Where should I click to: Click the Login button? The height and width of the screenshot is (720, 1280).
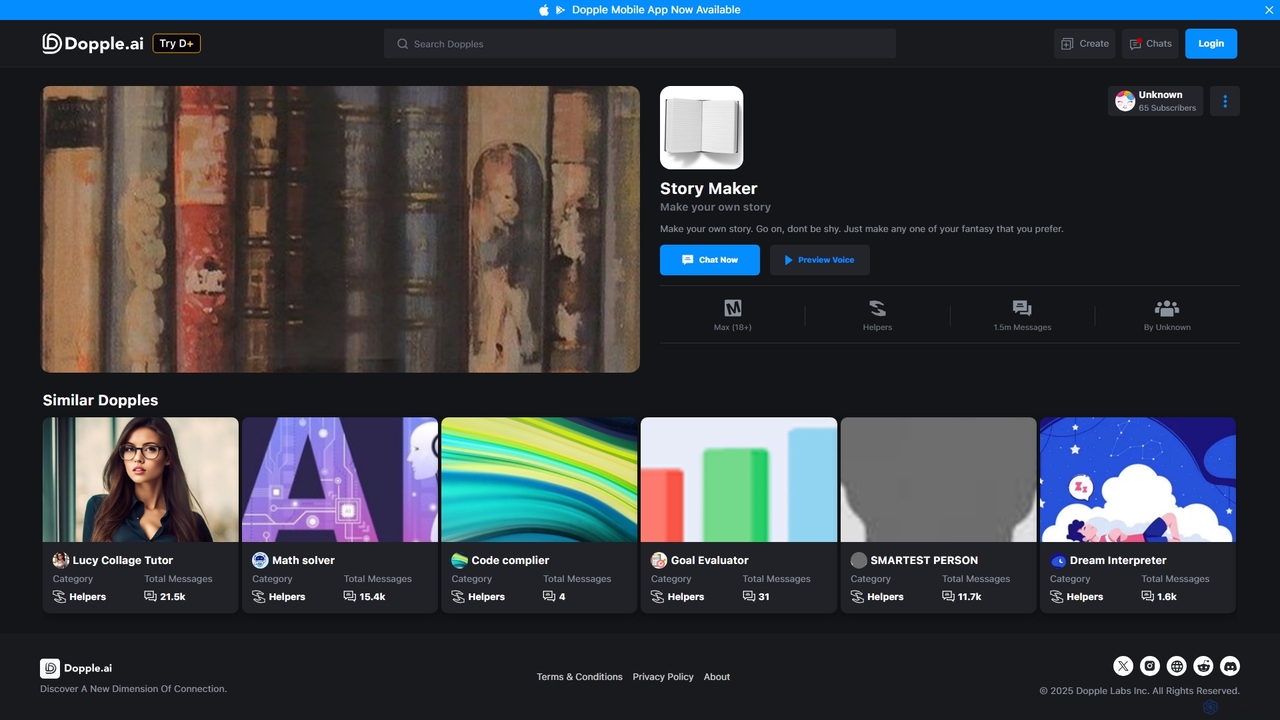point(1211,44)
